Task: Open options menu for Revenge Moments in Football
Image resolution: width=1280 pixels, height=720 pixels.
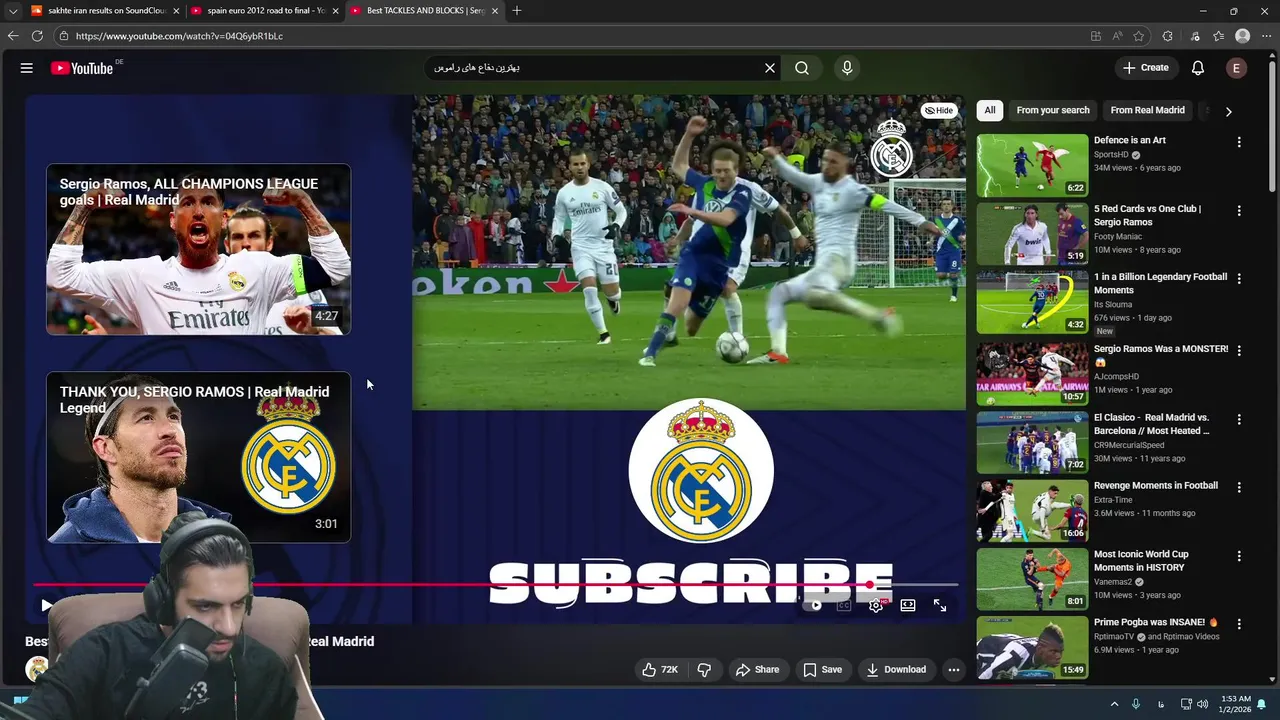Action: (1239, 487)
